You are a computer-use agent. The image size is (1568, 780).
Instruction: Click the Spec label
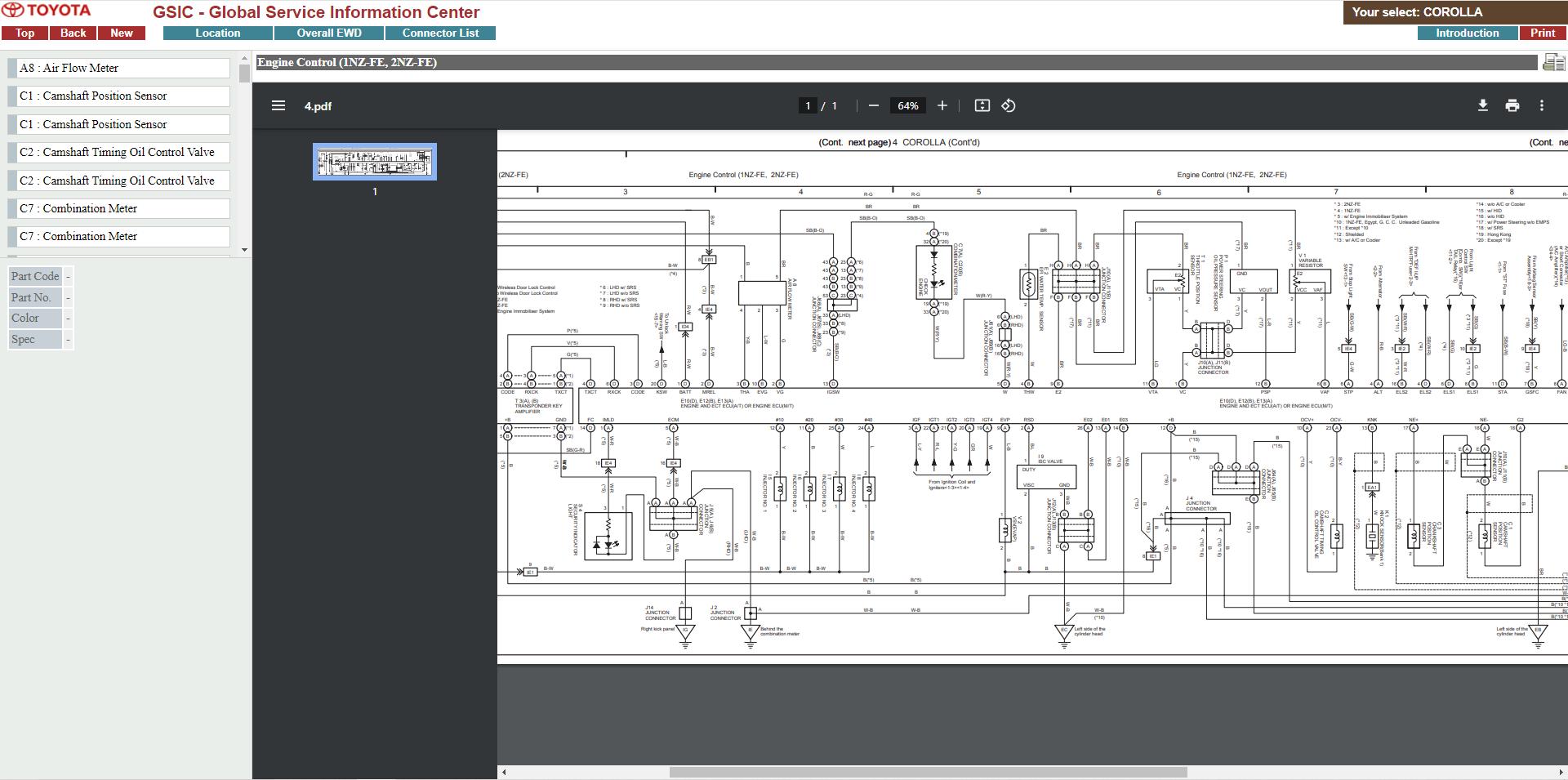coord(35,340)
